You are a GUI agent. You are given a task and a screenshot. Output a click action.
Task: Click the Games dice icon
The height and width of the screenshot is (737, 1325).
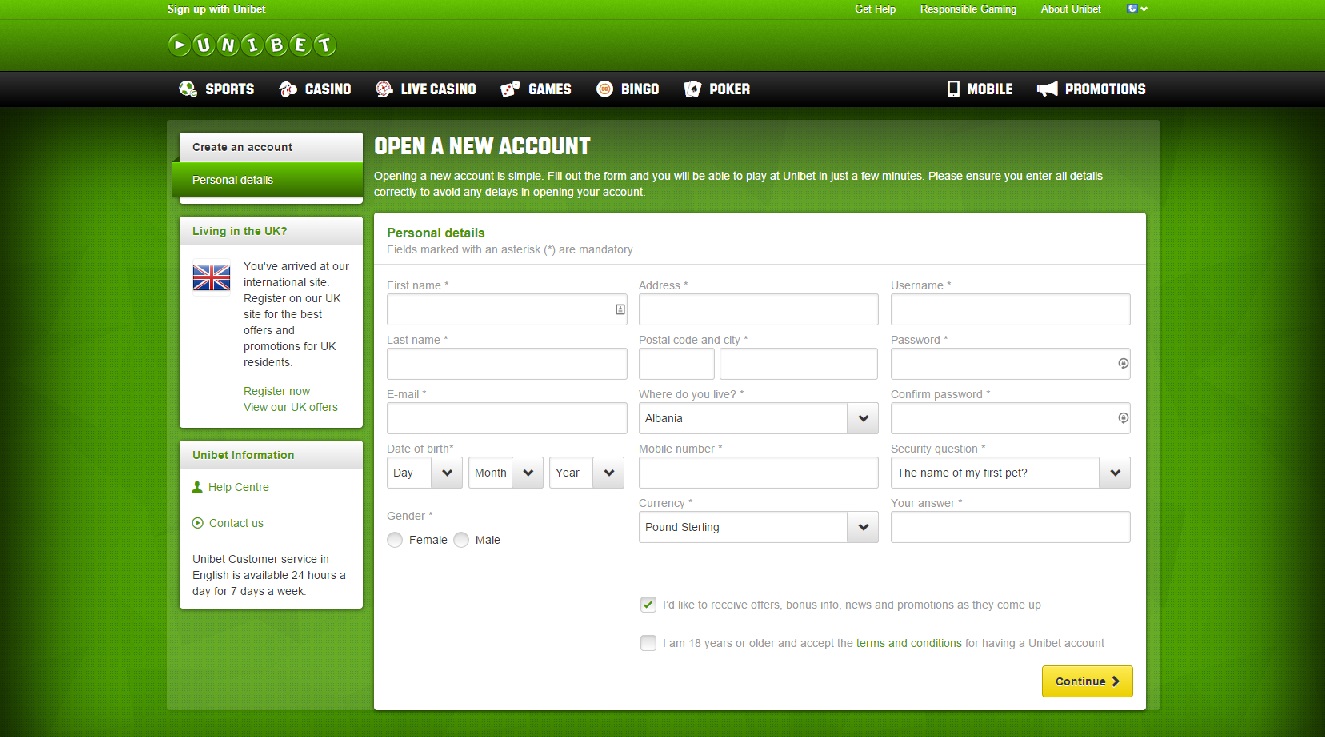tap(510, 89)
